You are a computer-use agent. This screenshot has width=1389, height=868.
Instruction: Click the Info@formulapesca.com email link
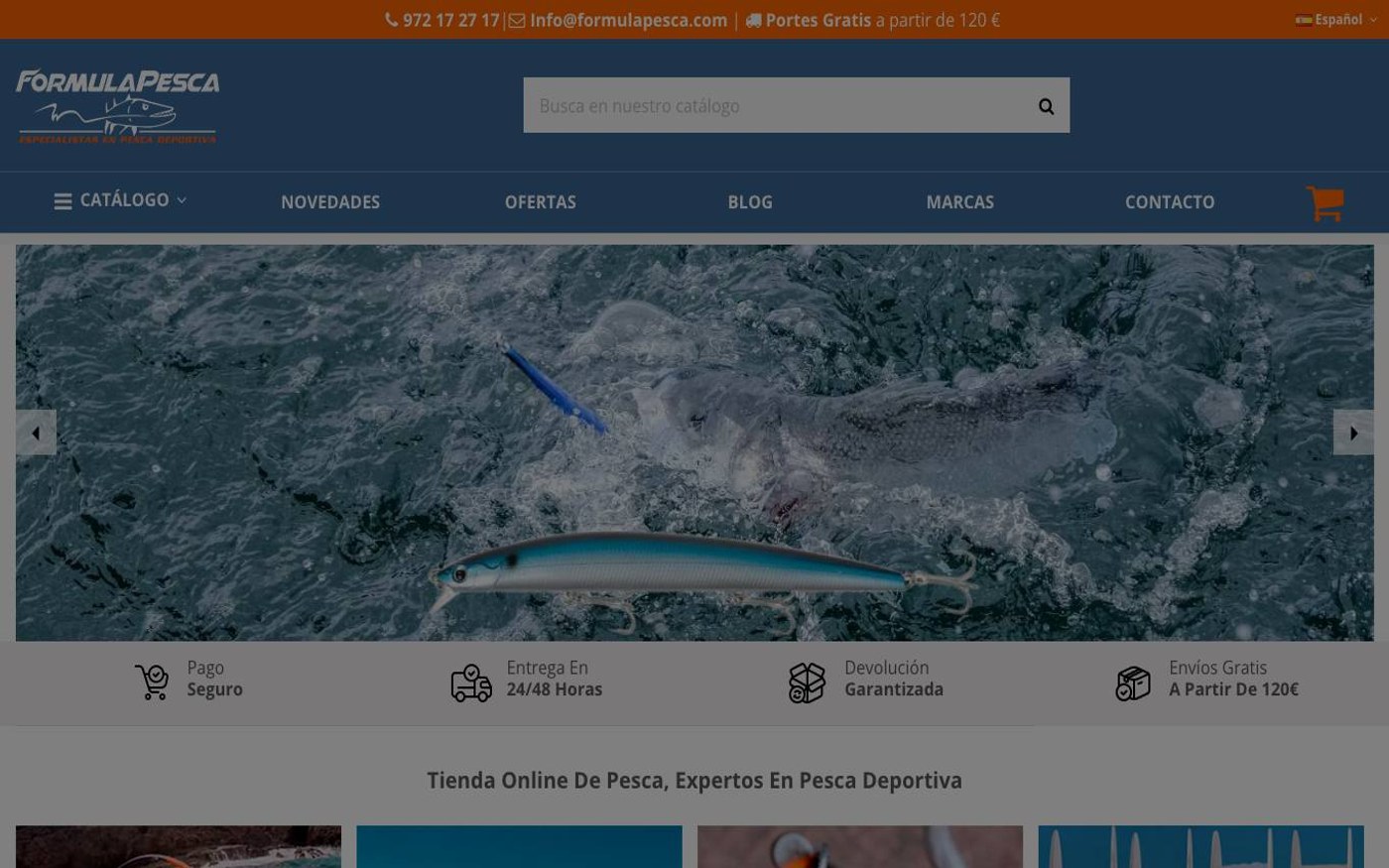coord(628,20)
